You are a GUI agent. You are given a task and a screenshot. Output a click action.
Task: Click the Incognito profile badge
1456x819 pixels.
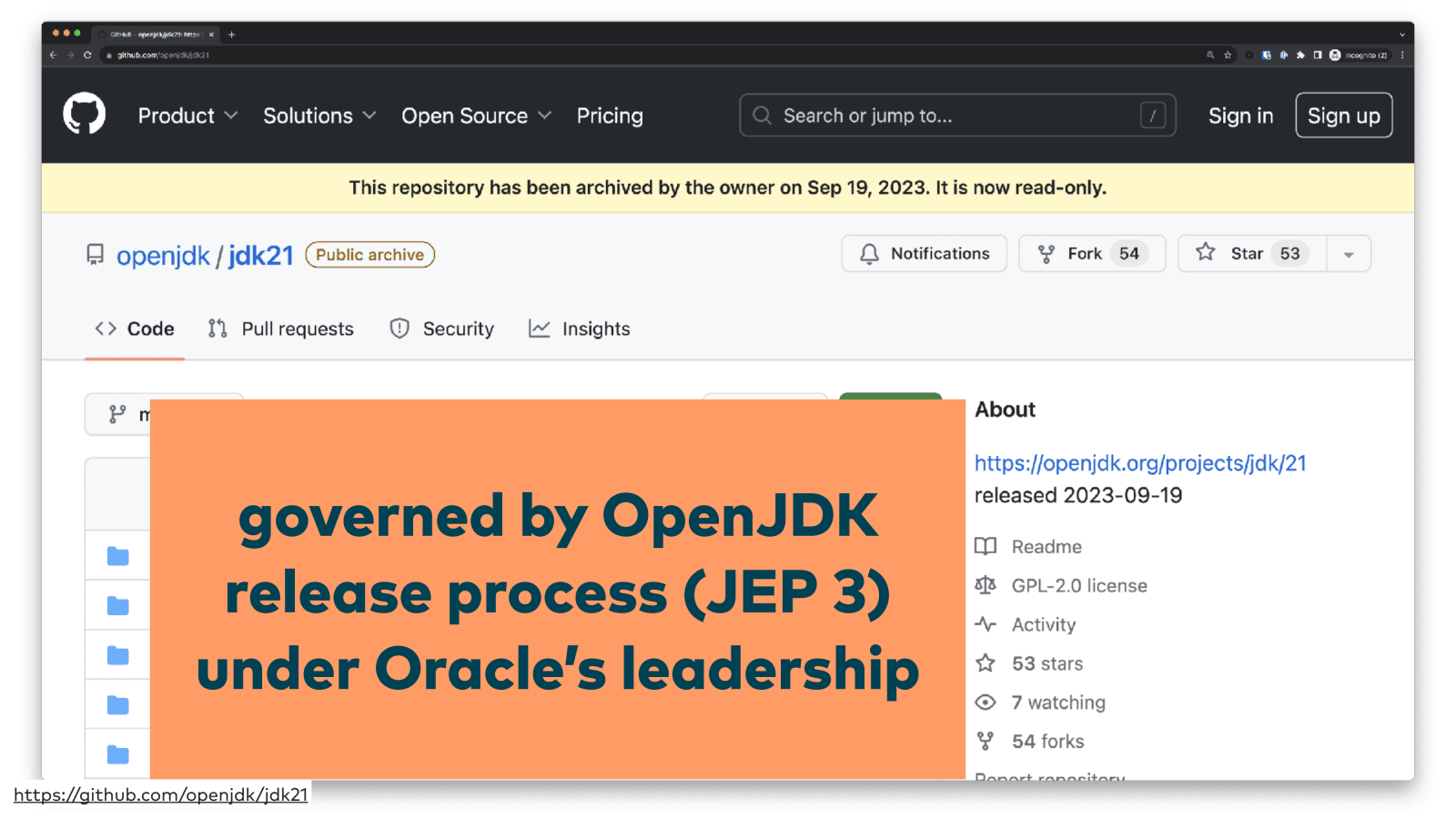coord(1359,55)
